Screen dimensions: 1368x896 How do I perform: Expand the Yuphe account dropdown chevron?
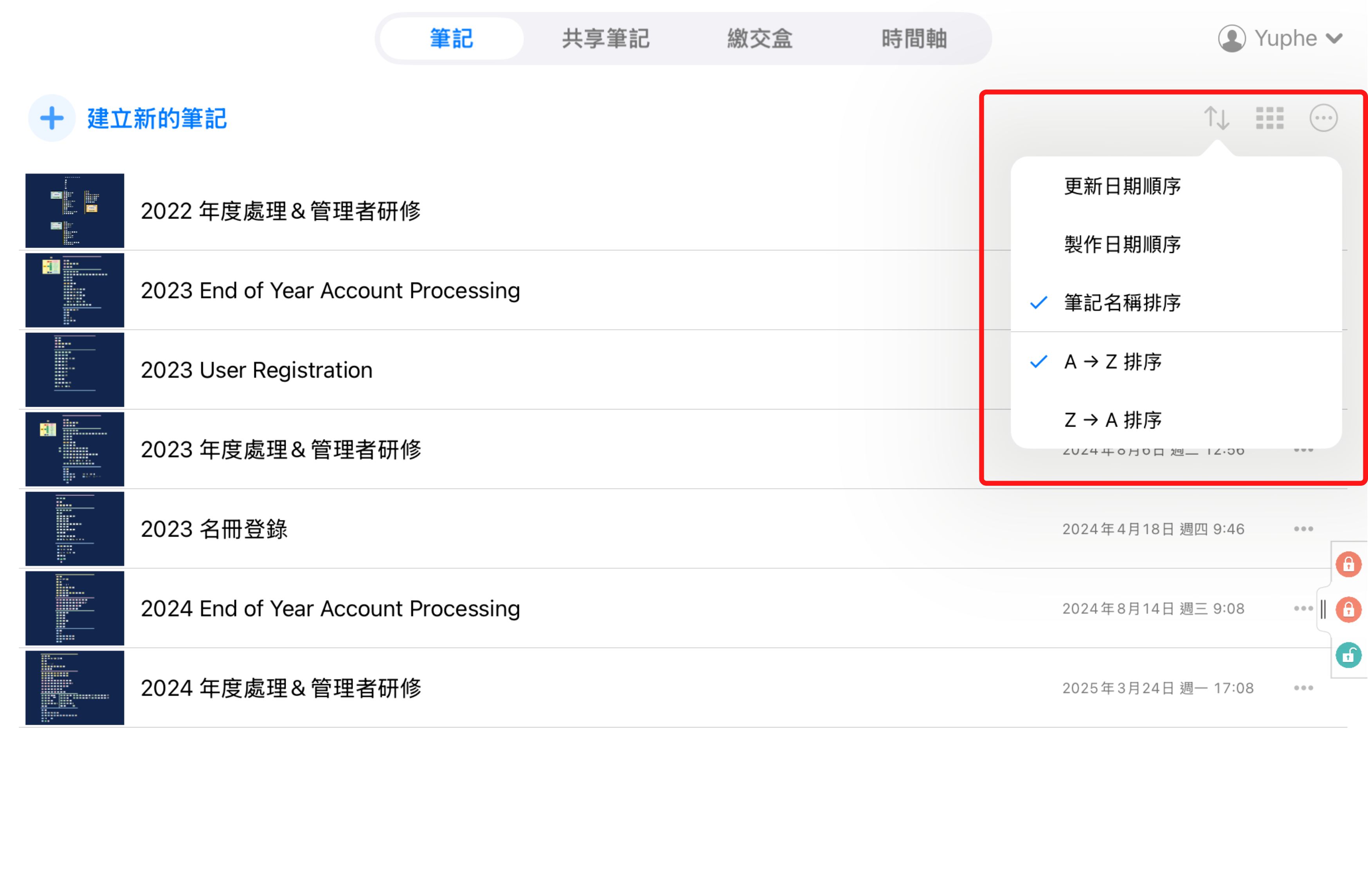1334,38
